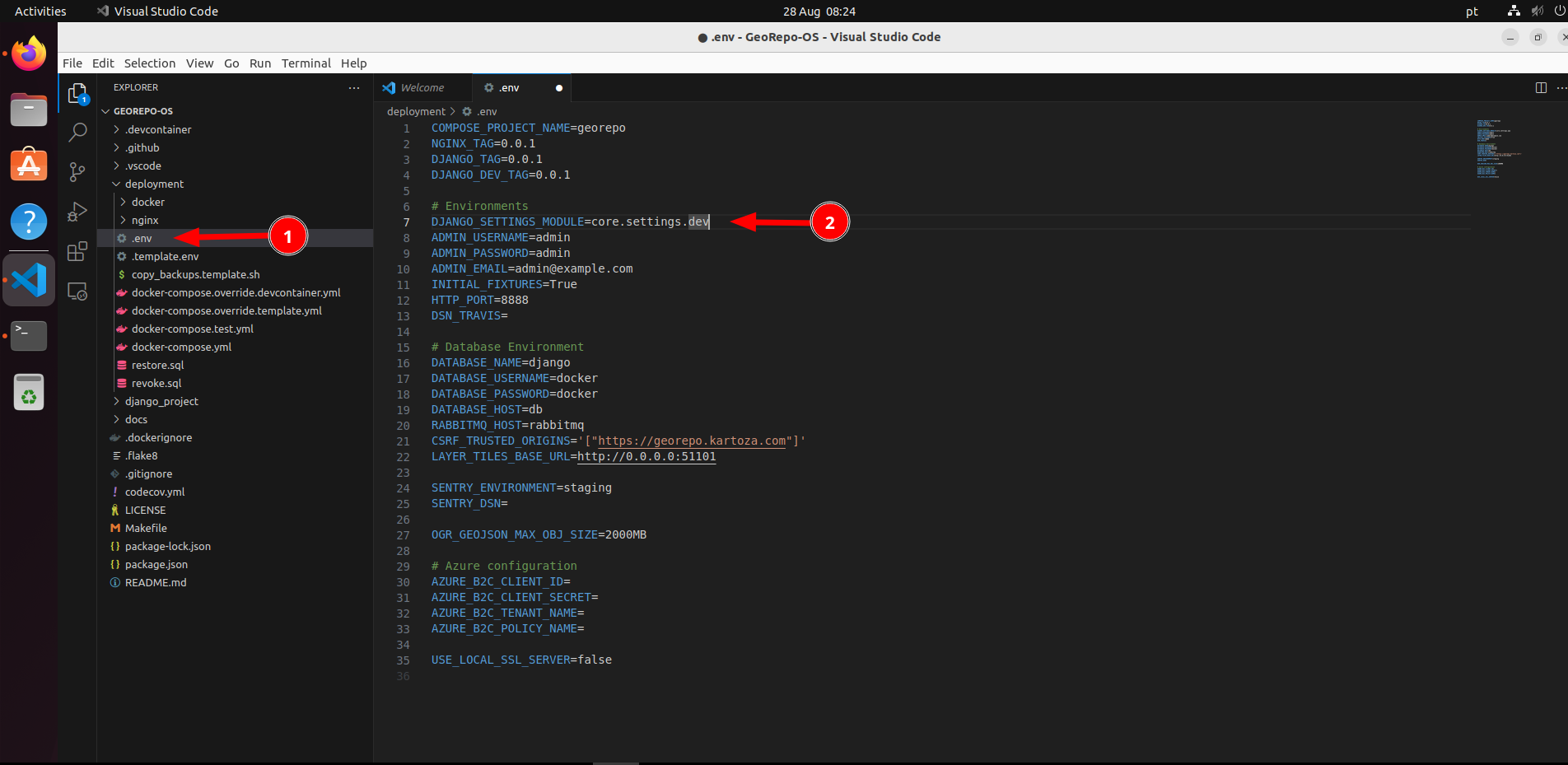Click line number 21 in the gutter
The height and width of the screenshot is (765, 1568).
tap(403, 441)
